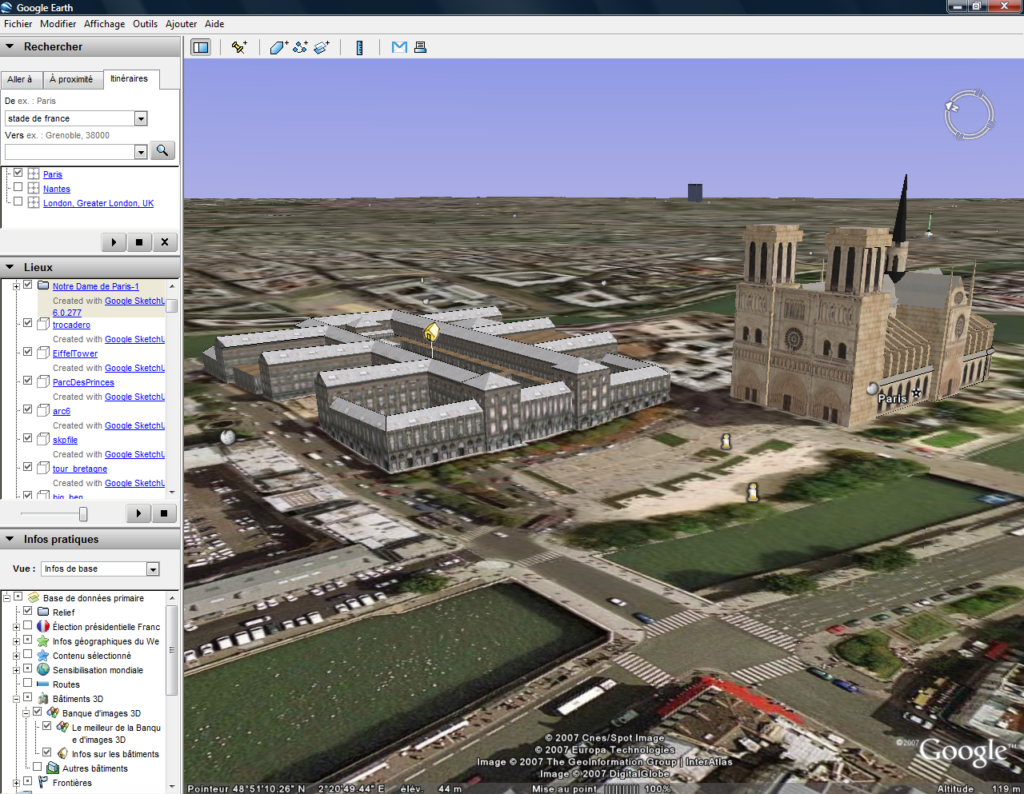
Task: Open the Fichier menu
Action: tap(18, 24)
